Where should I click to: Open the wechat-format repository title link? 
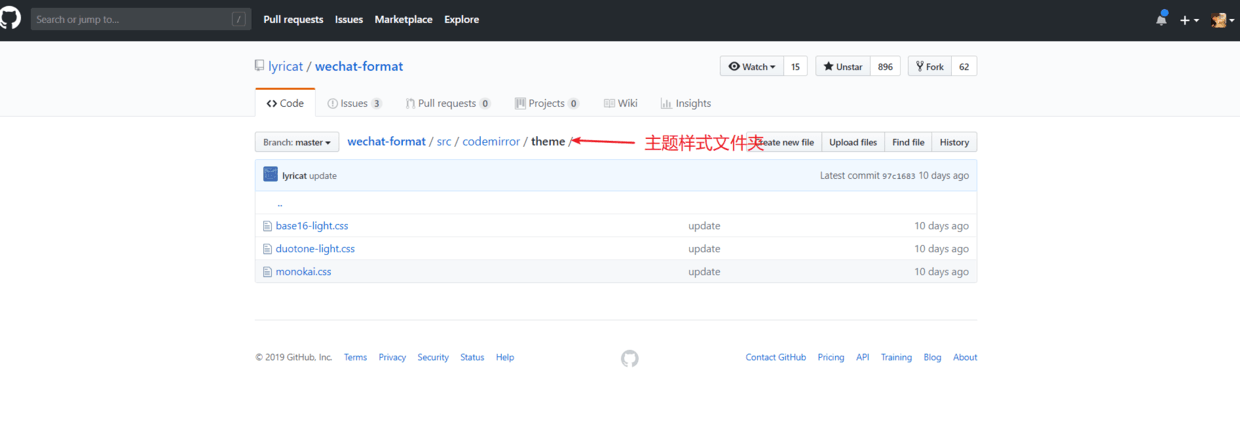pos(359,66)
